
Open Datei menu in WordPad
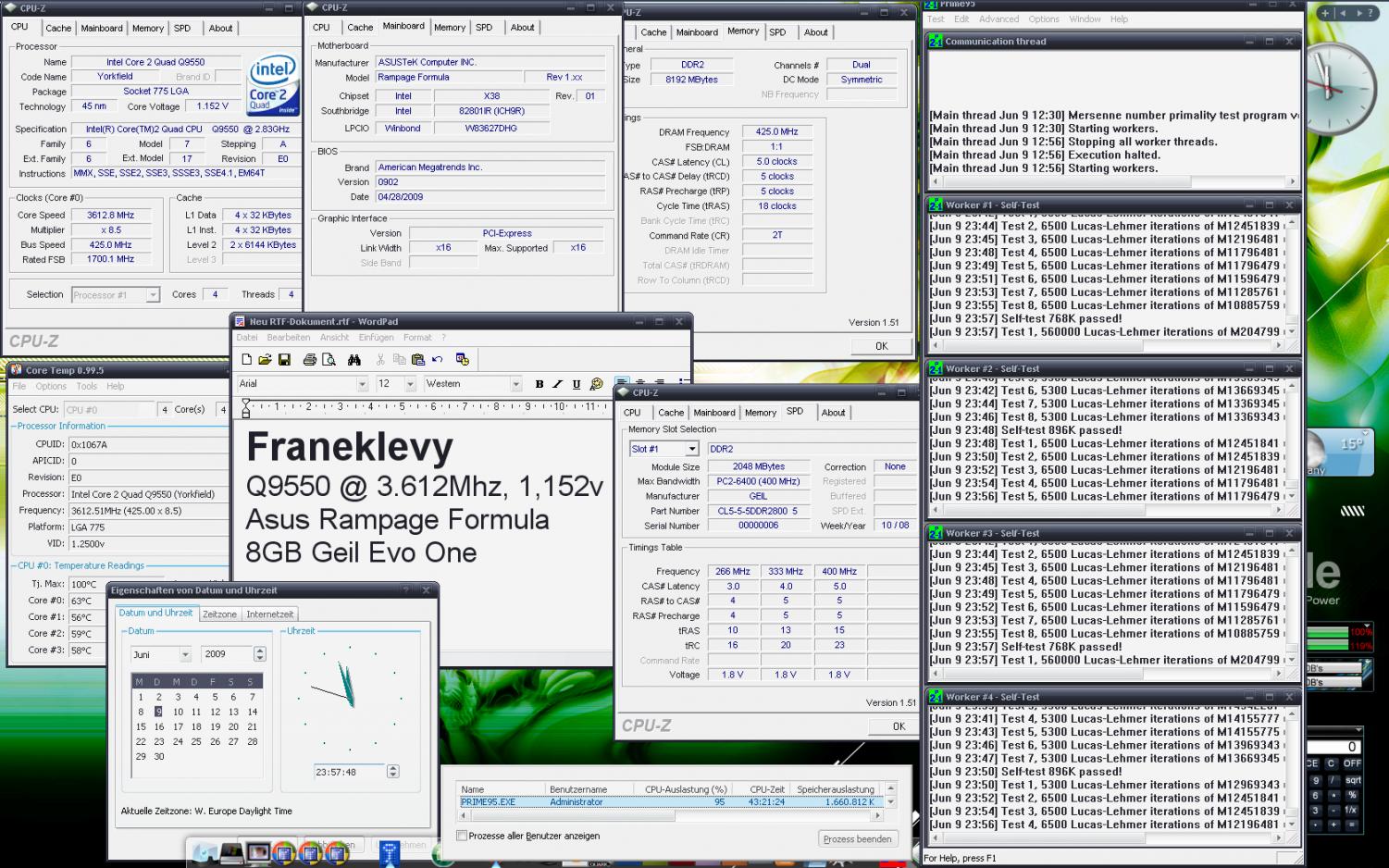[247, 337]
